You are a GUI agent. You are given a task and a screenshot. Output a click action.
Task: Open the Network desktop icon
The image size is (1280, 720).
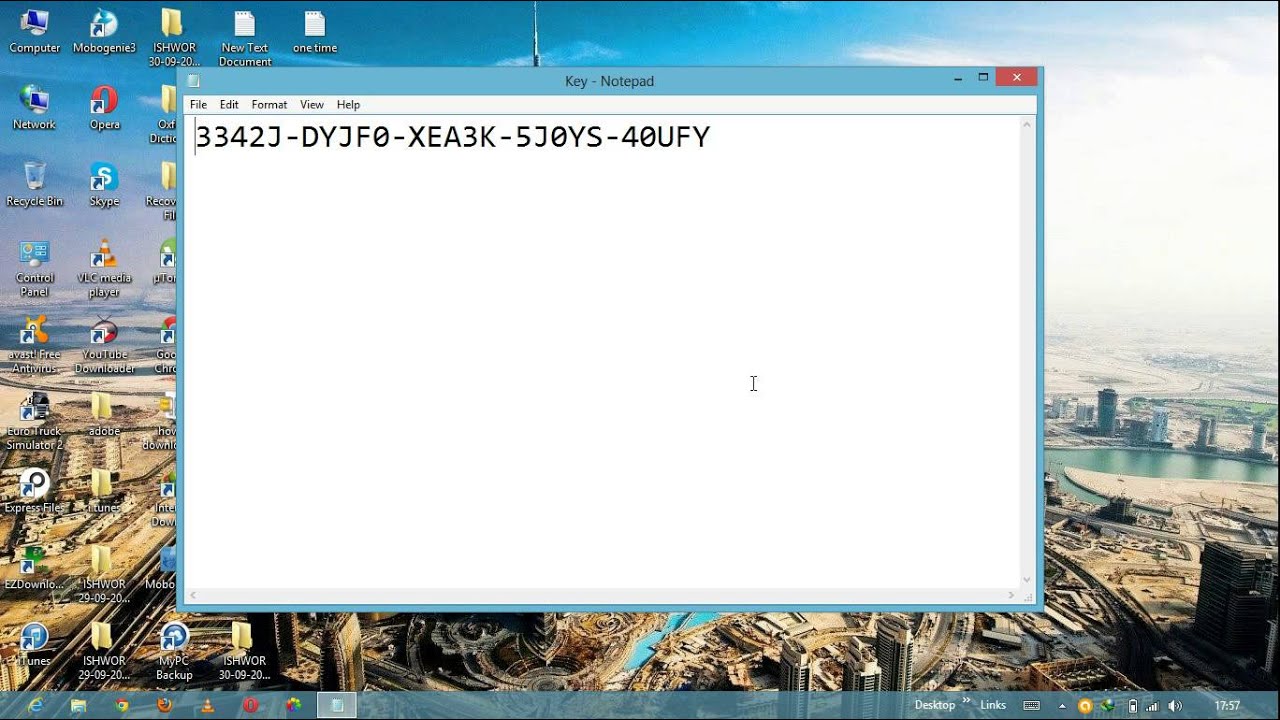click(x=34, y=107)
